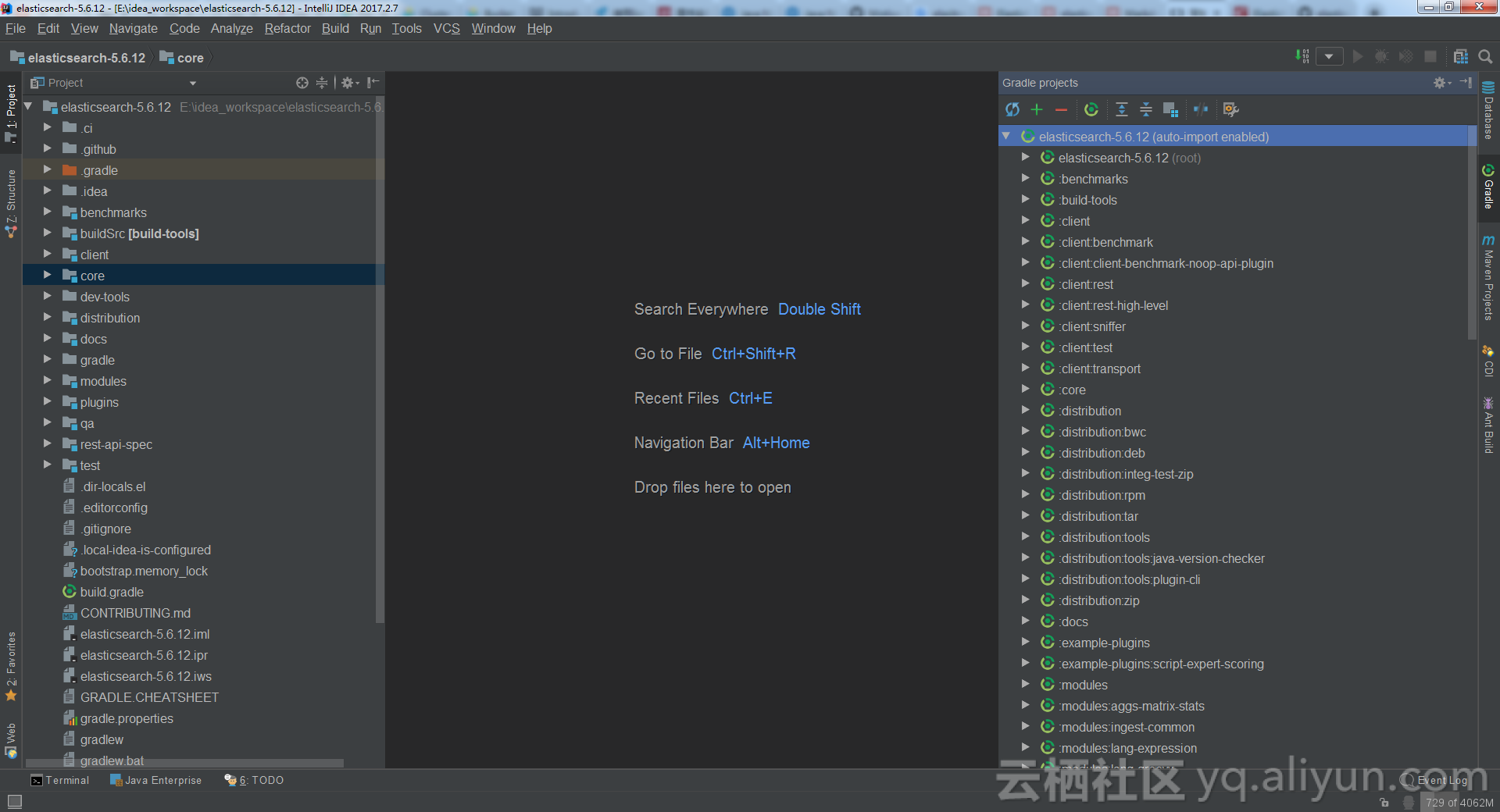Select CONTRIBUTING.md in the Project tree
Image resolution: width=1500 pixels, height=812 pixels.
click(x=135, y=613)
